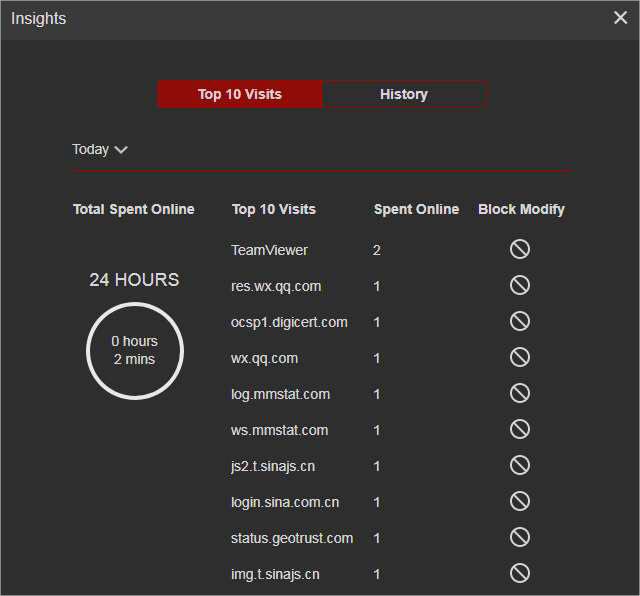
Task: Click the TeamViewer entry
Action: 269,250
